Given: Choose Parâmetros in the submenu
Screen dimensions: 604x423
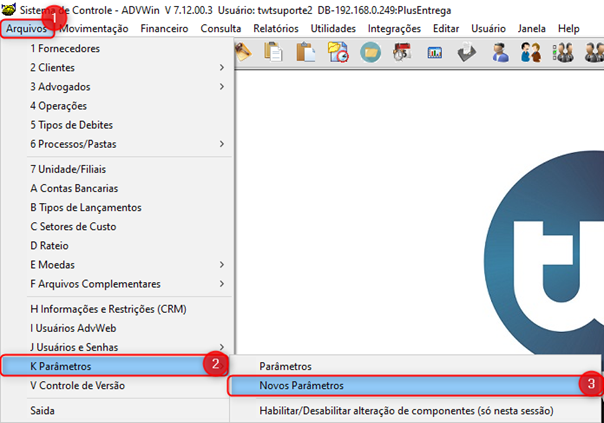Looking at the screenshot, I should coord(415,366).
